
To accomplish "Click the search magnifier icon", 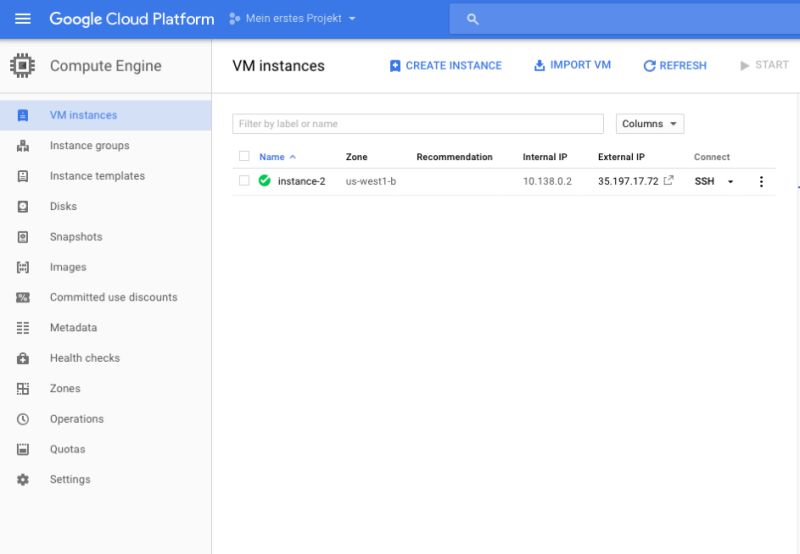I will [x=472, y=19].
